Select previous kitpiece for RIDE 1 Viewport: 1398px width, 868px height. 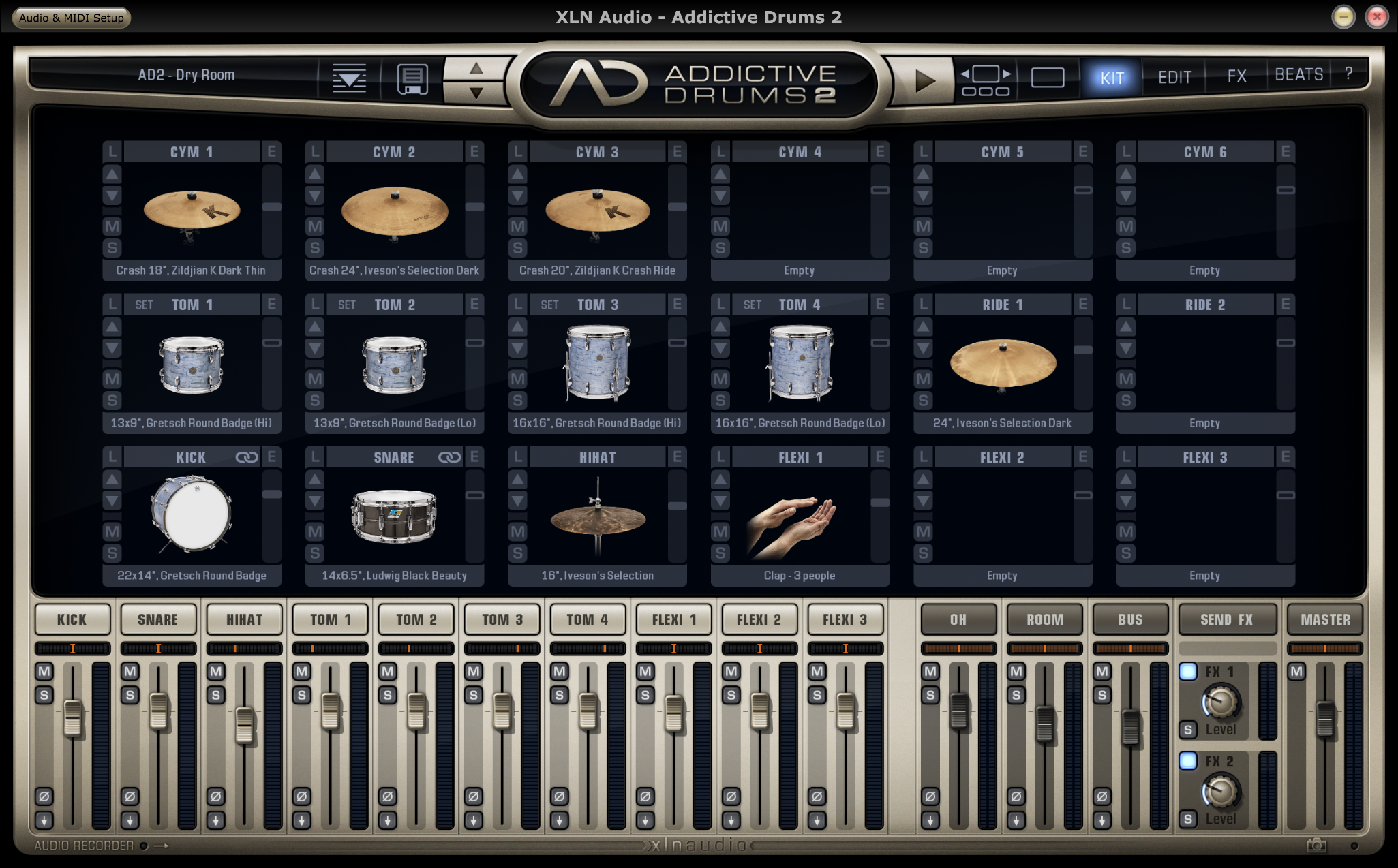click(923, 326)
